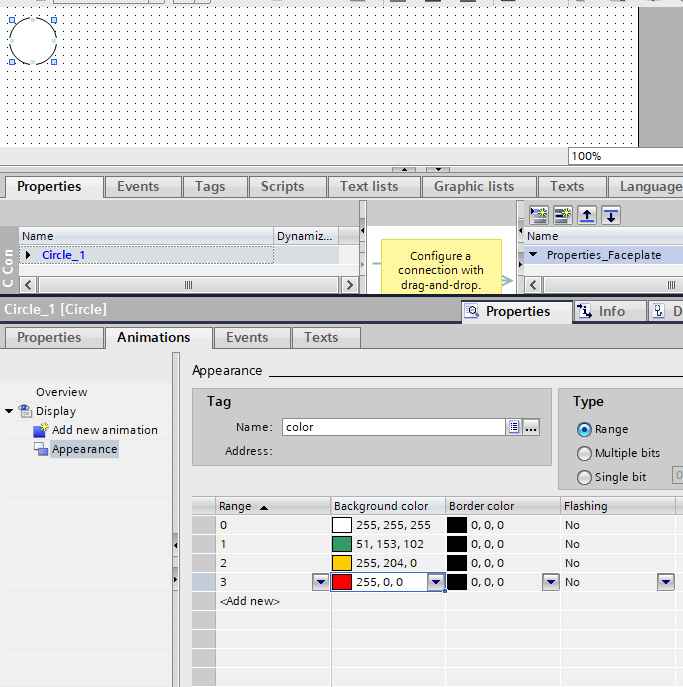The height and width of the screenshot is (687, 683).
Task: Select the Range type radio button
Action: (x=585, y=429)
